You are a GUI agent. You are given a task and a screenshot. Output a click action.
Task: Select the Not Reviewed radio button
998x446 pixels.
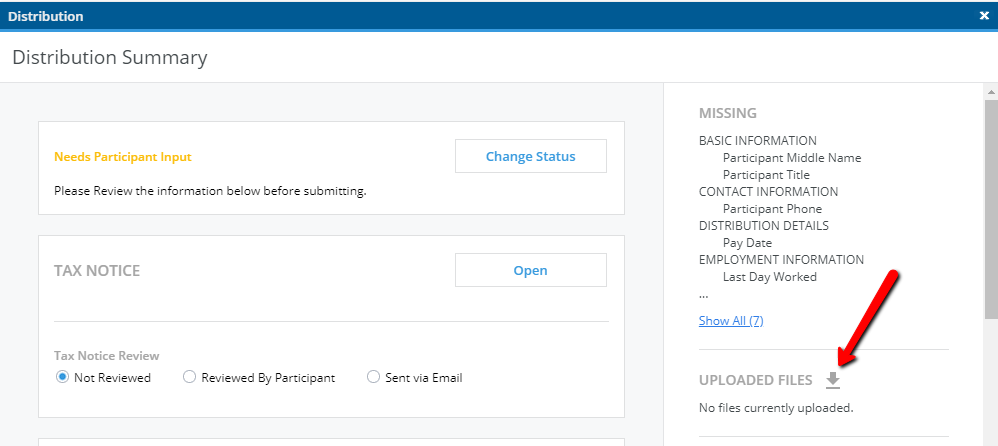pos(62,377)
